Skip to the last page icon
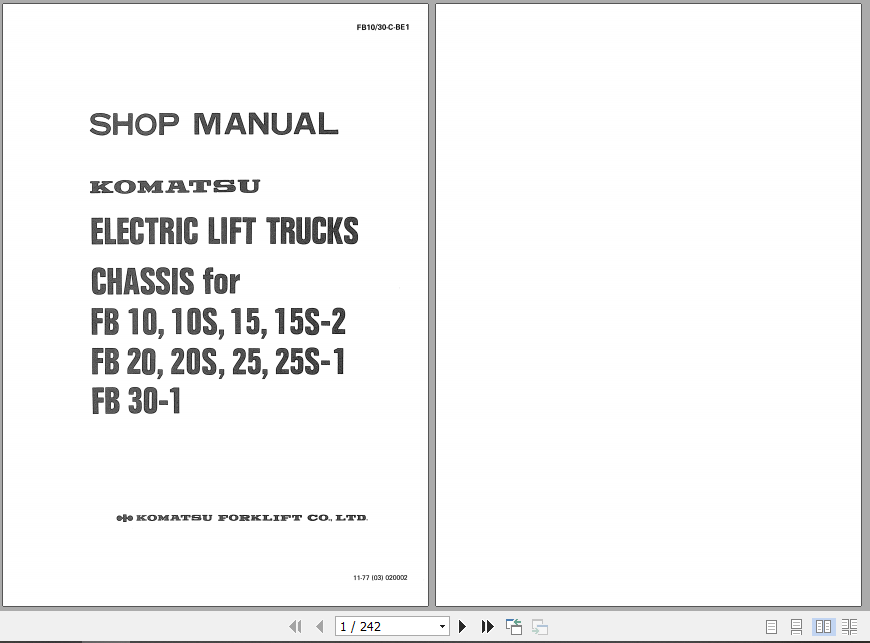Viewport: 870px width, 643px height. click(x=488, y=625)
